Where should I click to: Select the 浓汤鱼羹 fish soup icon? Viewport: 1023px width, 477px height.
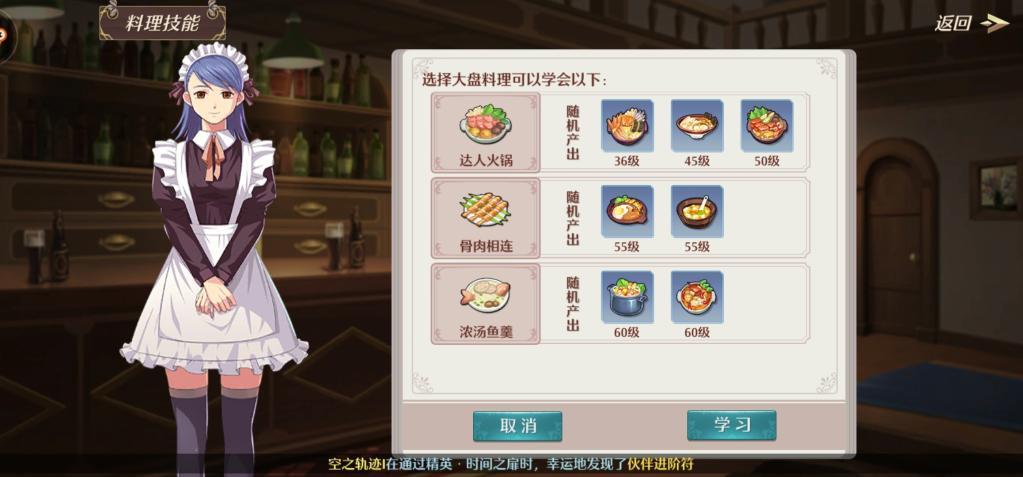pyautogui.click(x=485, y=303)
